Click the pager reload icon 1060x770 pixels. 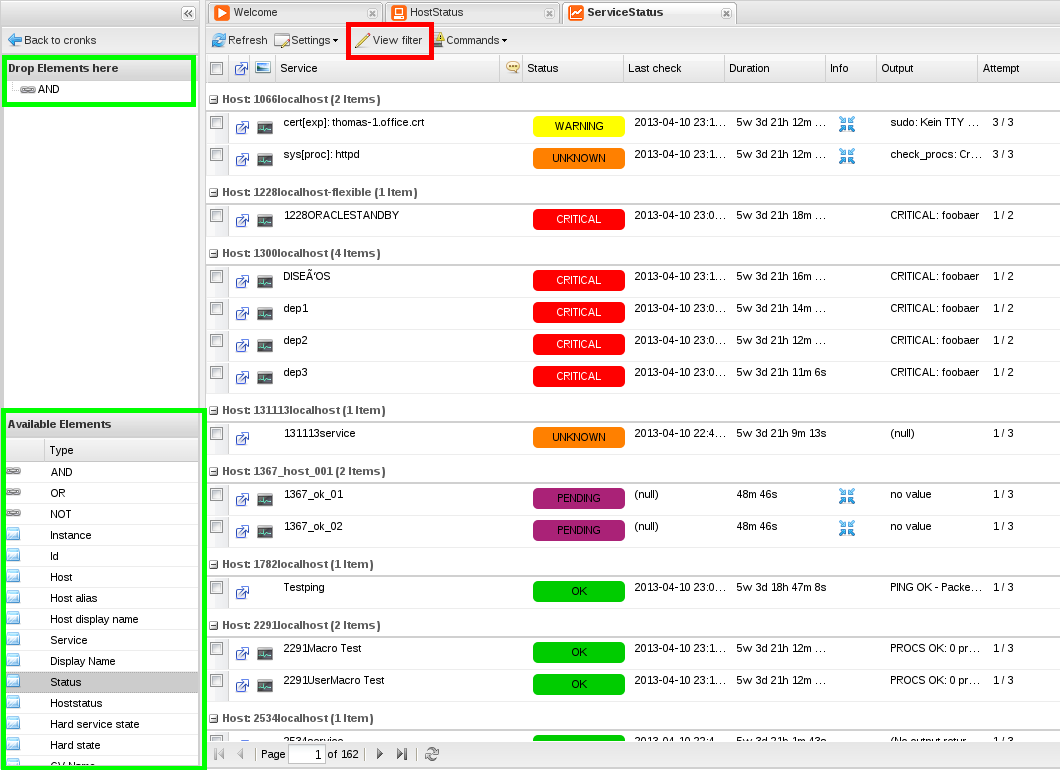click(432, 754)
